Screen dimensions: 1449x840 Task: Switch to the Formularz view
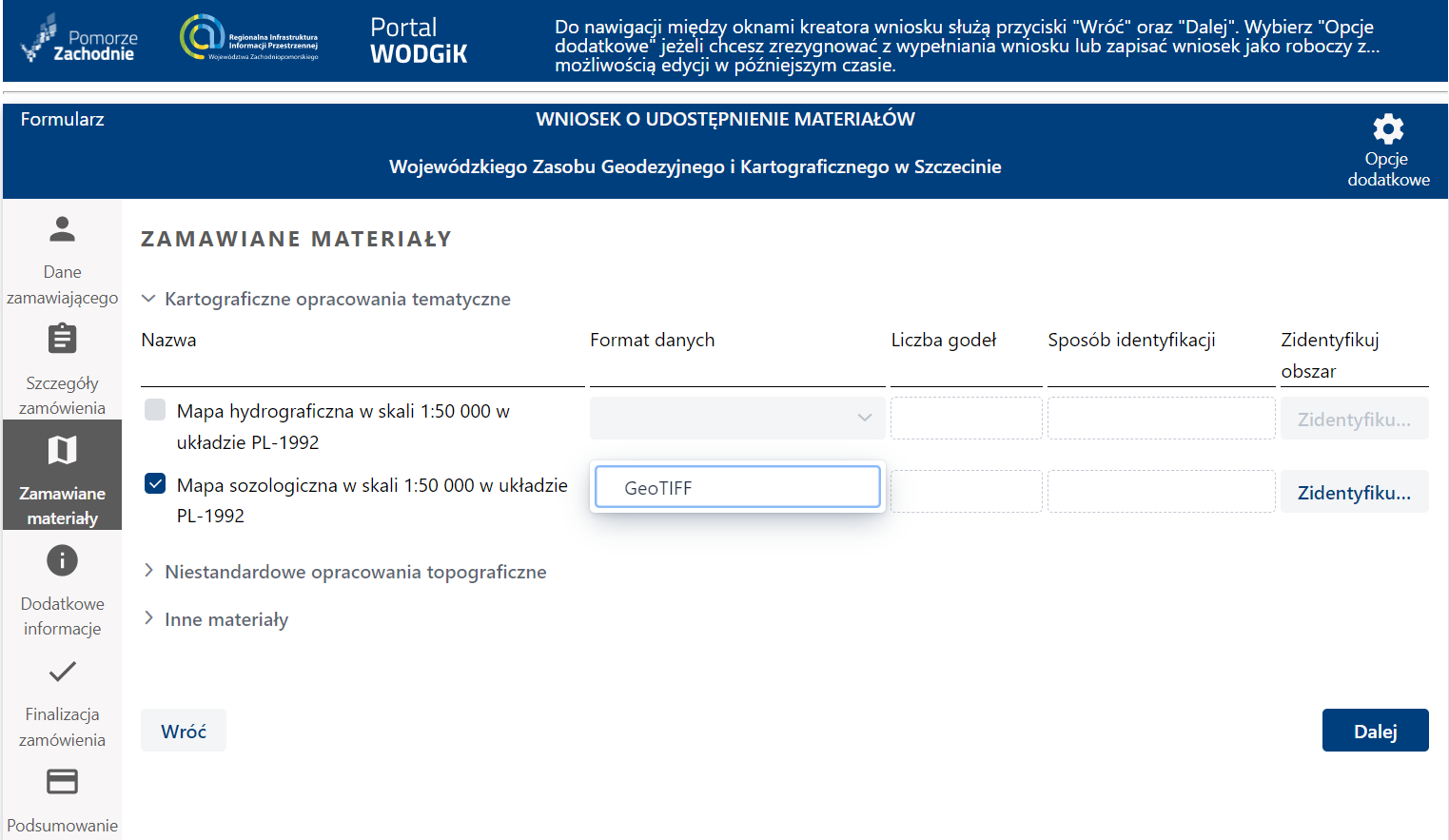pos(62,119)
